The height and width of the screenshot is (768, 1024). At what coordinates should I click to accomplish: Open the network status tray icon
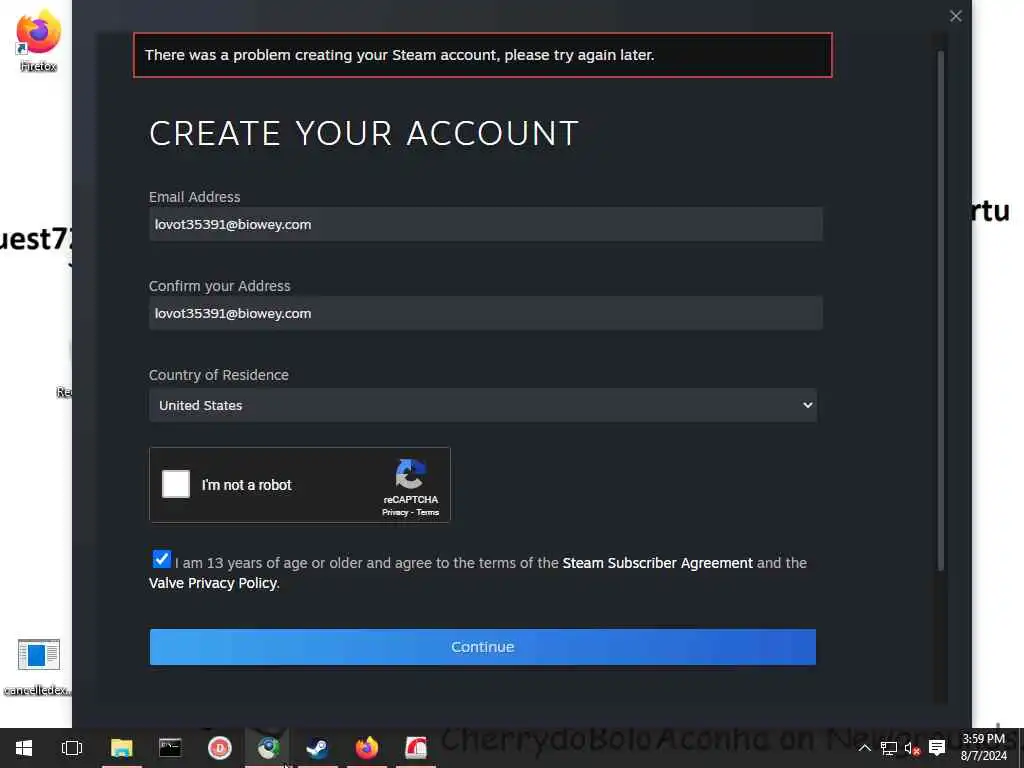888,748
